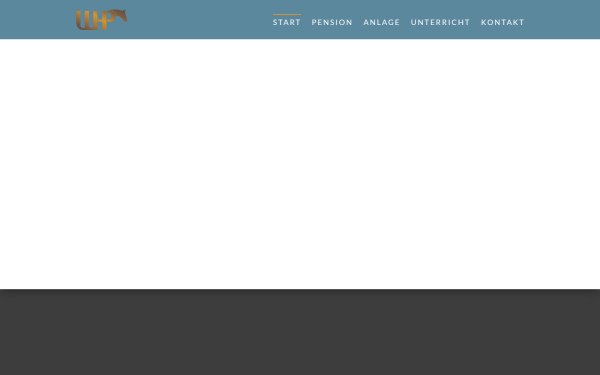This screenshot has width=600, height=375.
Task: Go to the PENSION page
Action: tap(332, 22)
